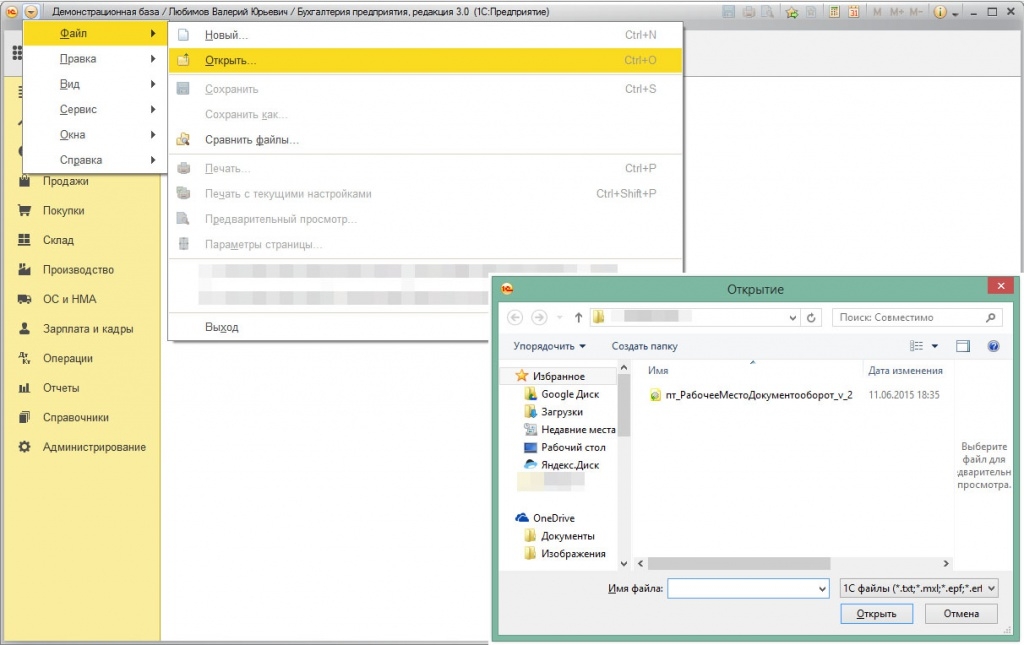Click the books icon for Справочники

click(24, 417)
